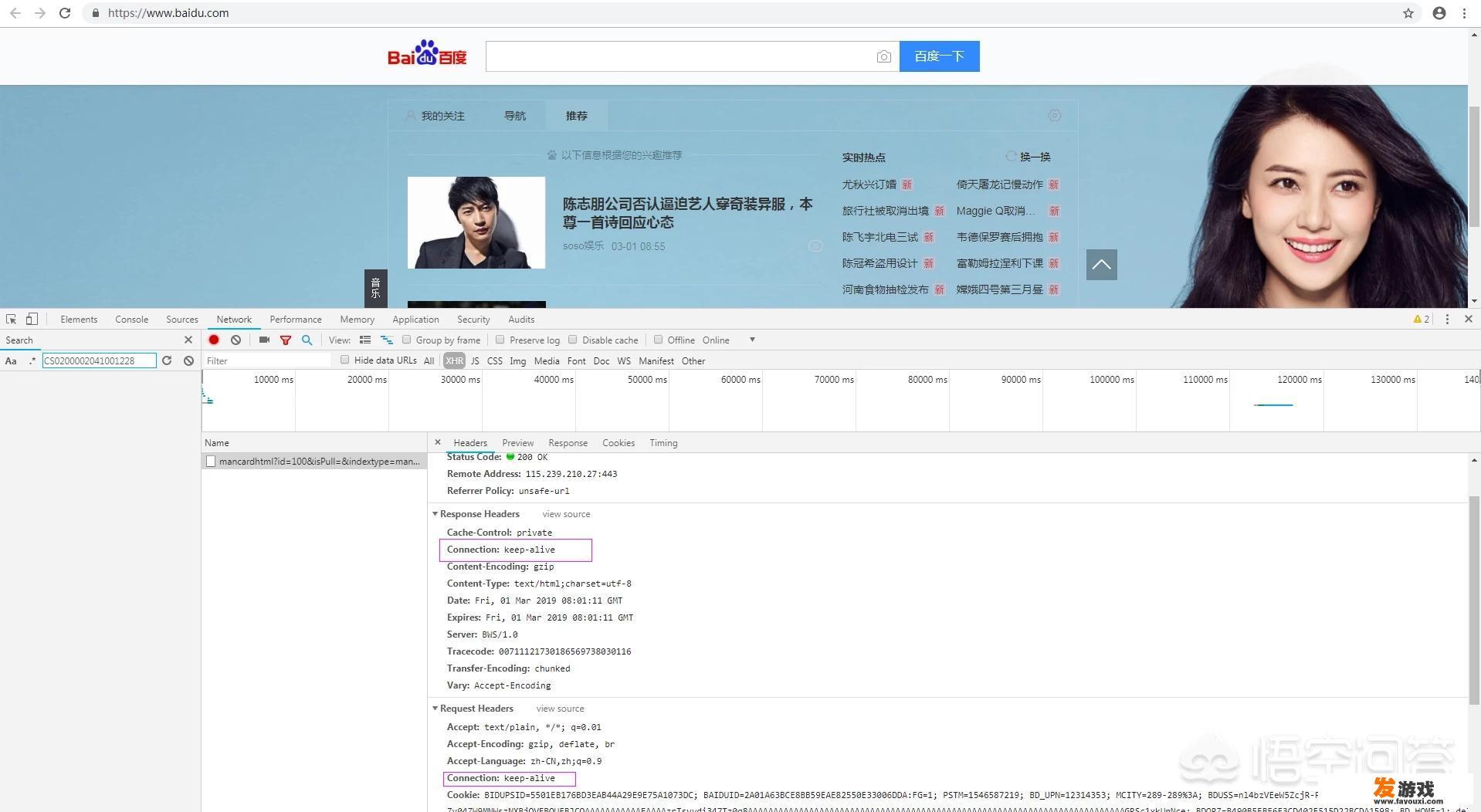The height and width of the screenshot is (812, 1481).
Task: Click the inspect element picker icon
Action: pyautogui.click(x=11, y=319)
